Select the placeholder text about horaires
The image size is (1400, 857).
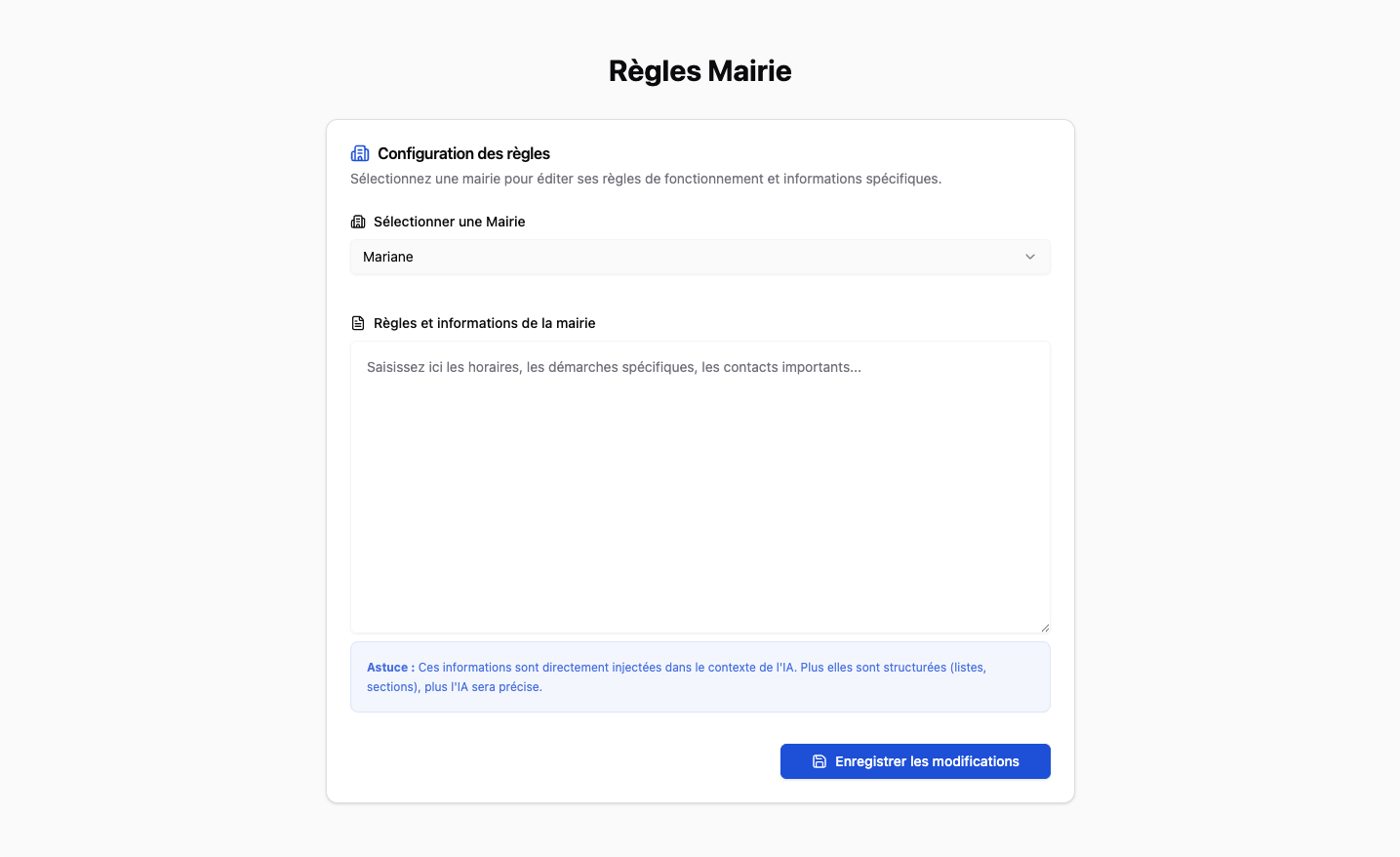[614, 367]
